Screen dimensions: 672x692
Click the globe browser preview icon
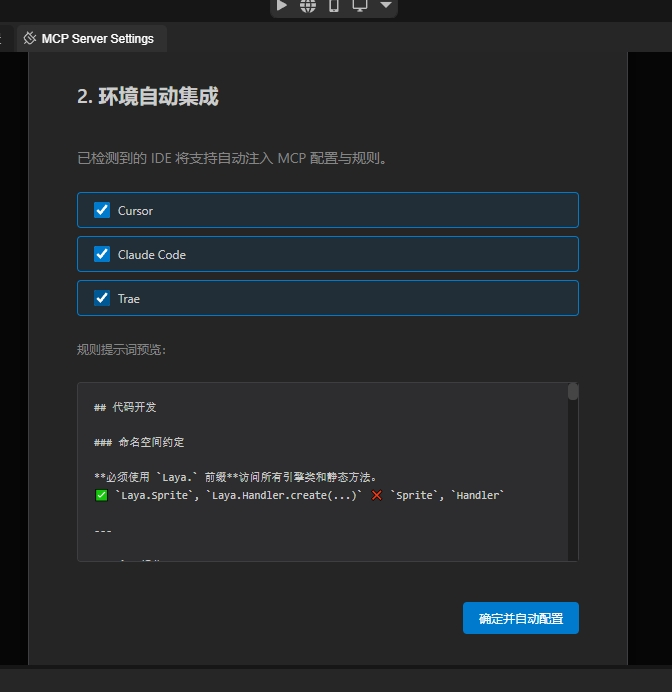click(x=308, y=6)
